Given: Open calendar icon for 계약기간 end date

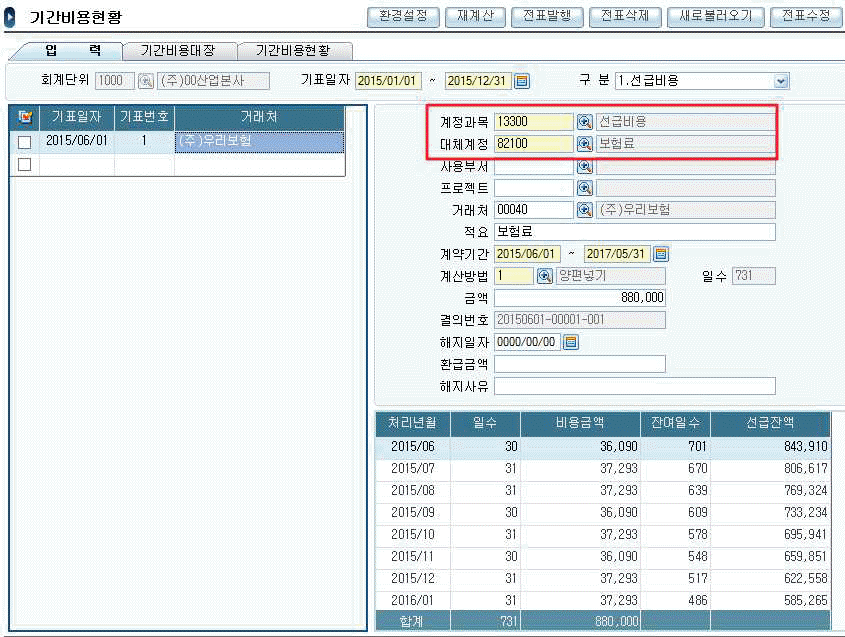Looking at the screenshot, I should tap(660, 254).
